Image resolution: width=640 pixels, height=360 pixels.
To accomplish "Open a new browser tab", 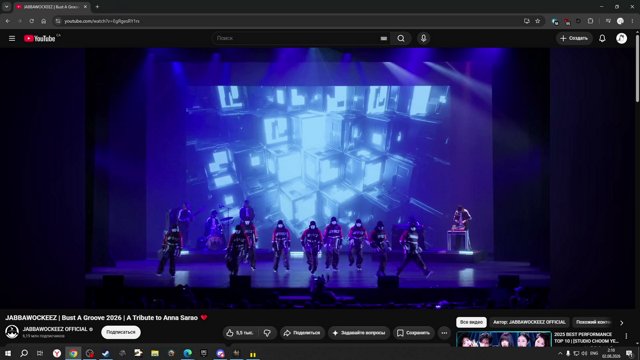I will pos(97,7).
